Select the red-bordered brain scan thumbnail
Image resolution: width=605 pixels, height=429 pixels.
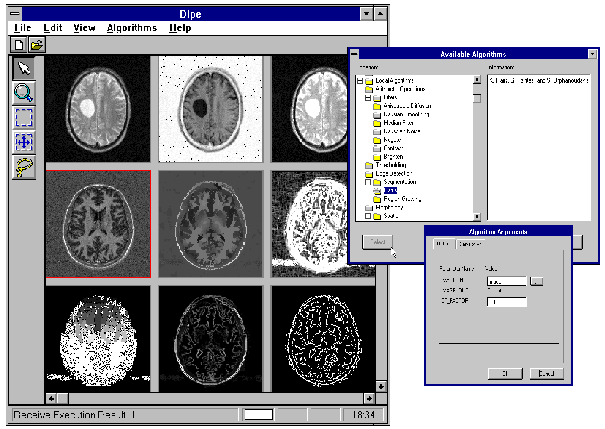coord(98,224)
